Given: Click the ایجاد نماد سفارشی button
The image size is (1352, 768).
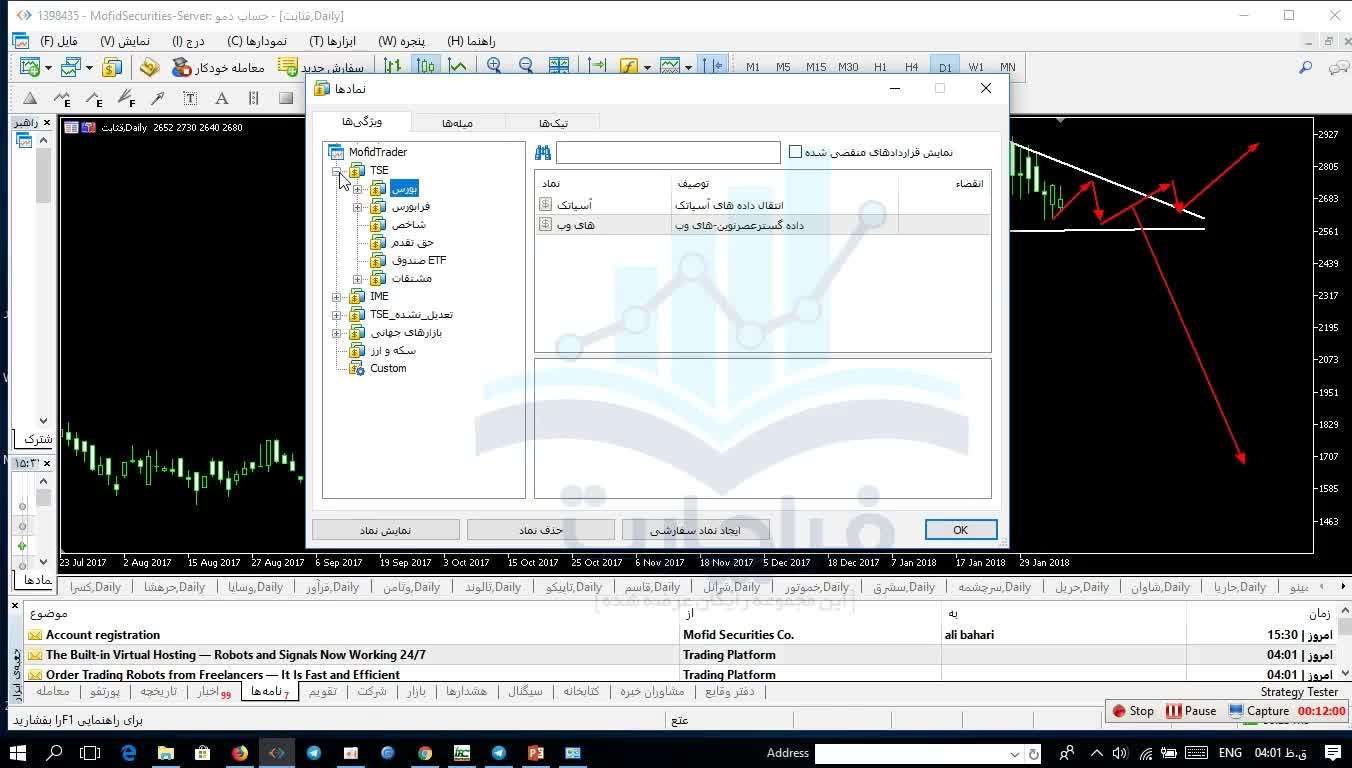Looking at the screenshot, I should 695,530.
